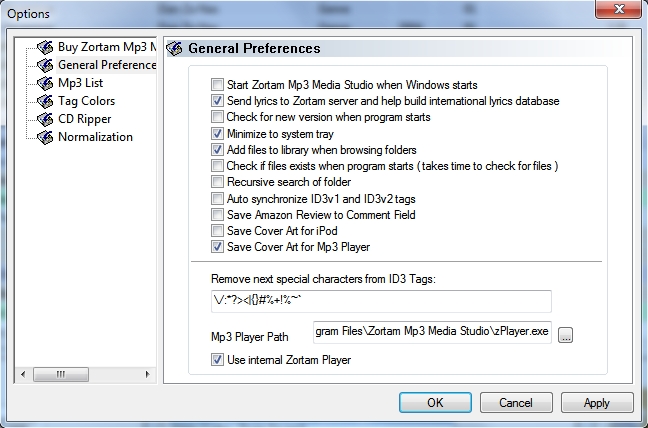Uncheck Minimize to system tray
The height and width of the screenshot is (428, 648).
pyautogui.click(x=217, y=133)
